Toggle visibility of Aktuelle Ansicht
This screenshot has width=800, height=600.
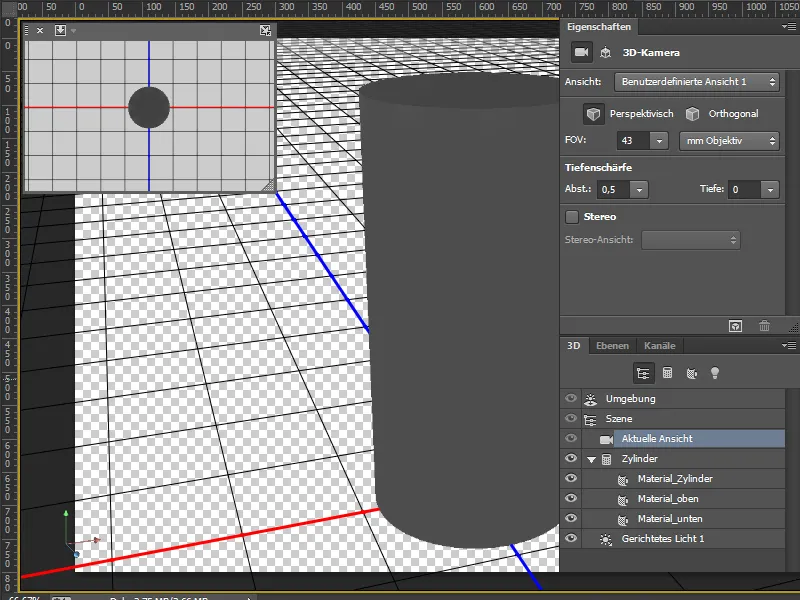click(571, 438)
